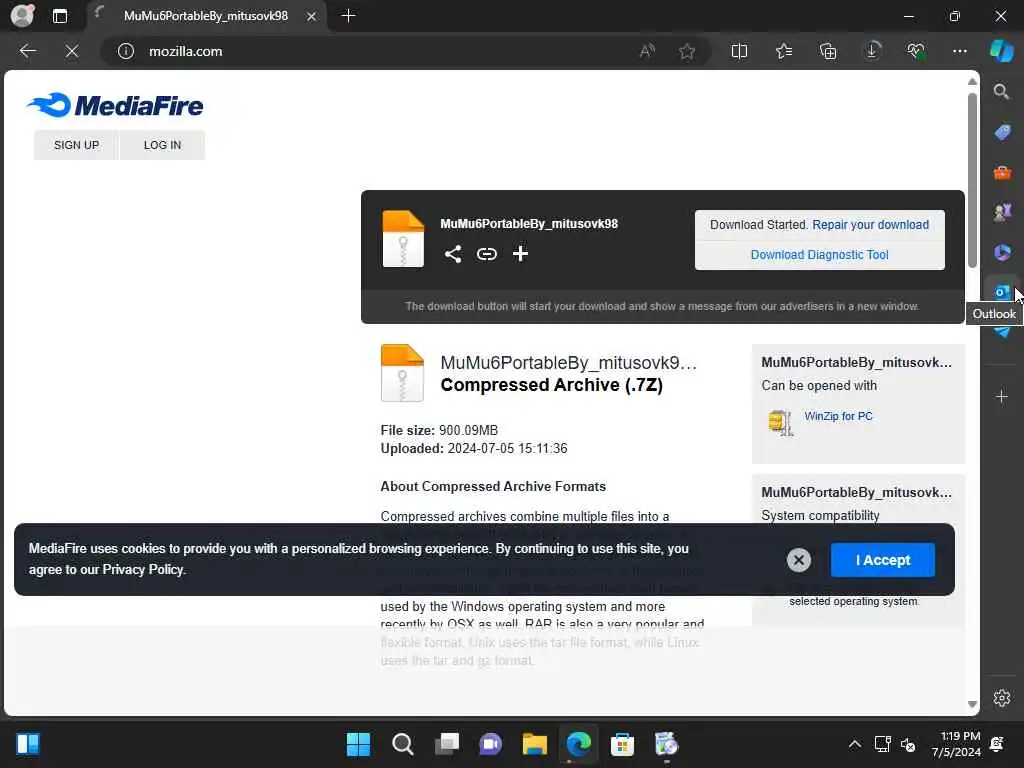Click the SIGN UP button
Screen dimensions: 1024x768
[x=76, y=145]
